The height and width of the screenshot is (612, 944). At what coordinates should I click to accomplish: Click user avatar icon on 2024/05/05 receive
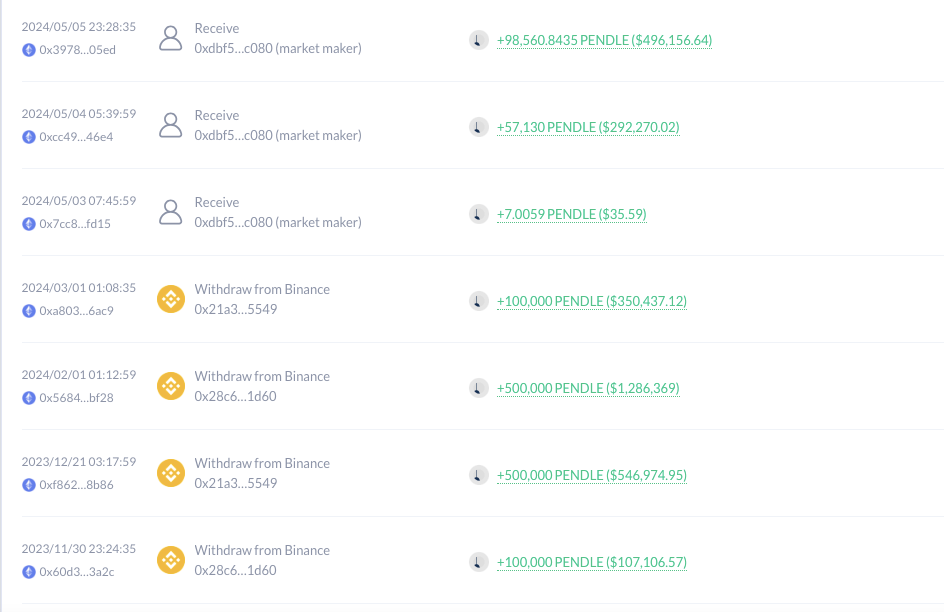pyautogui.click(x=170, y=38)
